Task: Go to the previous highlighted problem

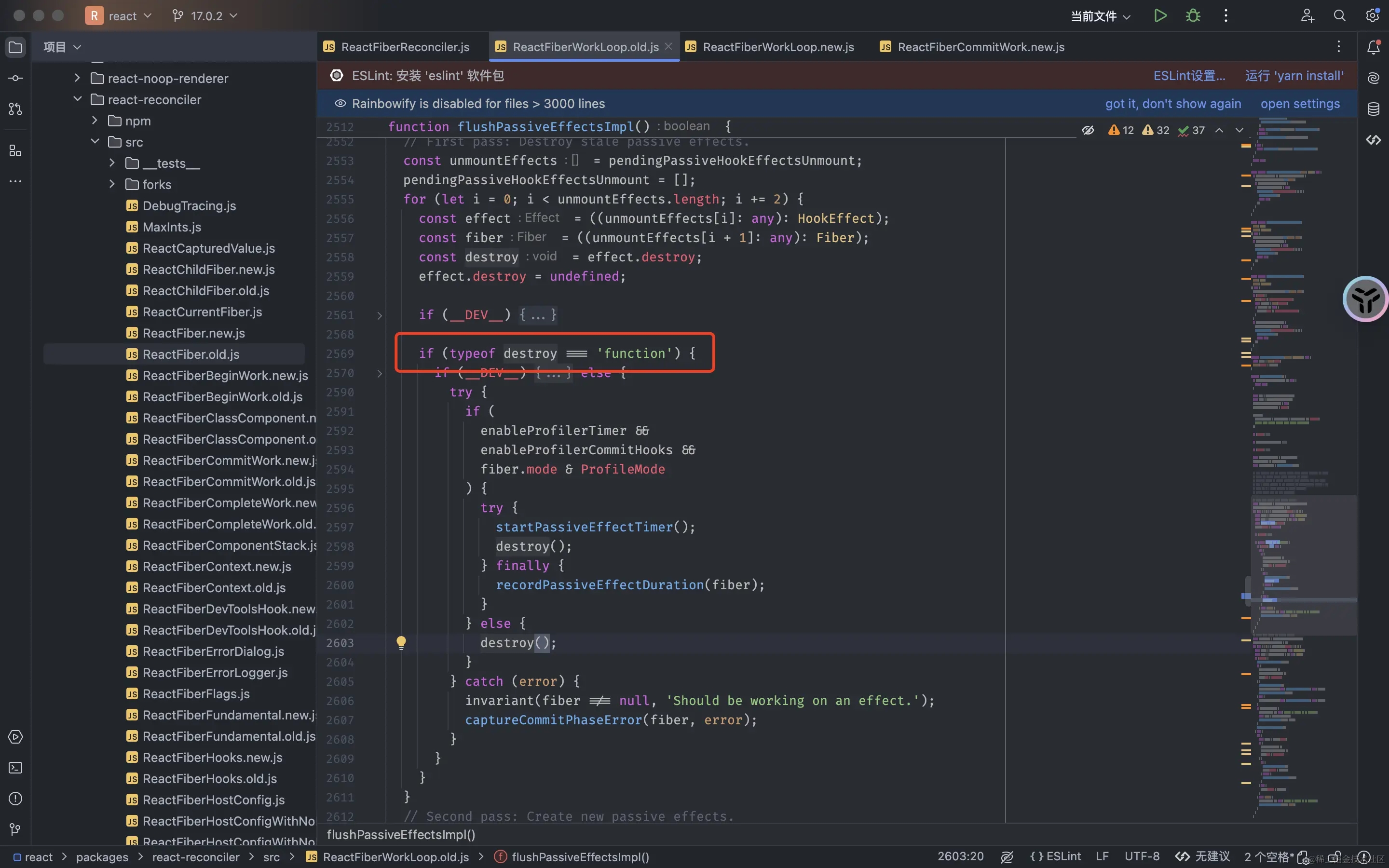Action: pyautogui.click(x=1219, y=130)
